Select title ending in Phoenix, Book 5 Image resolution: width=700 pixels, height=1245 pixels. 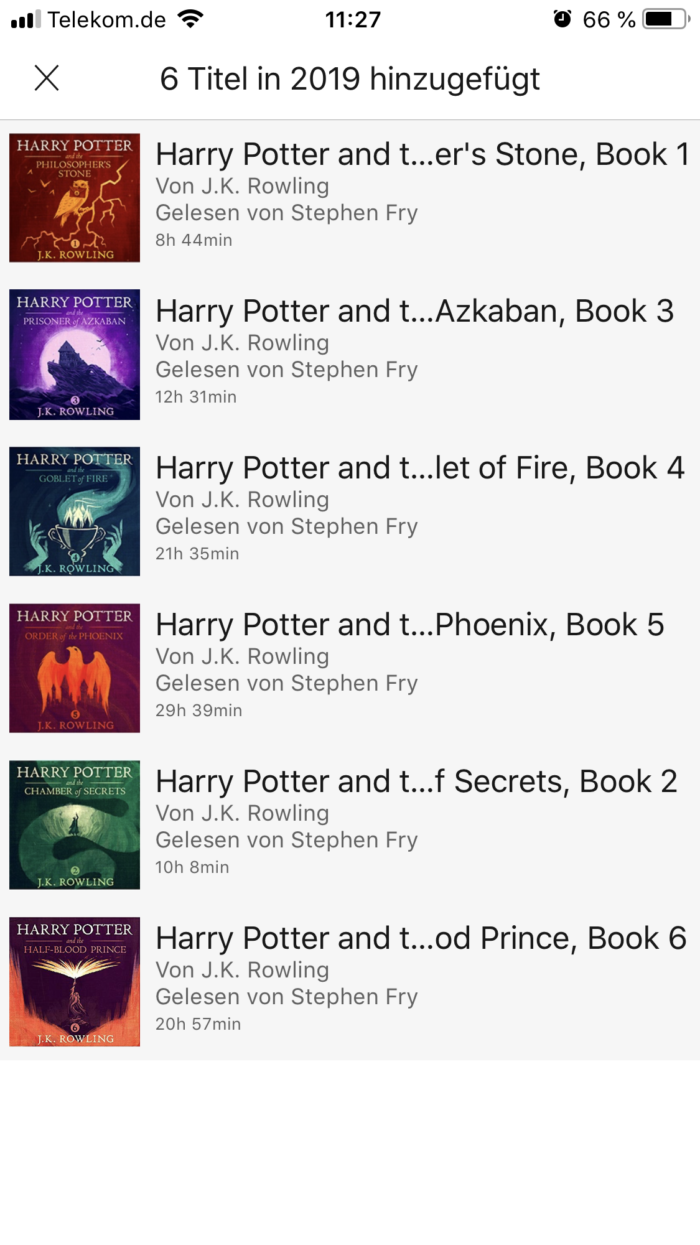[410, 625]
